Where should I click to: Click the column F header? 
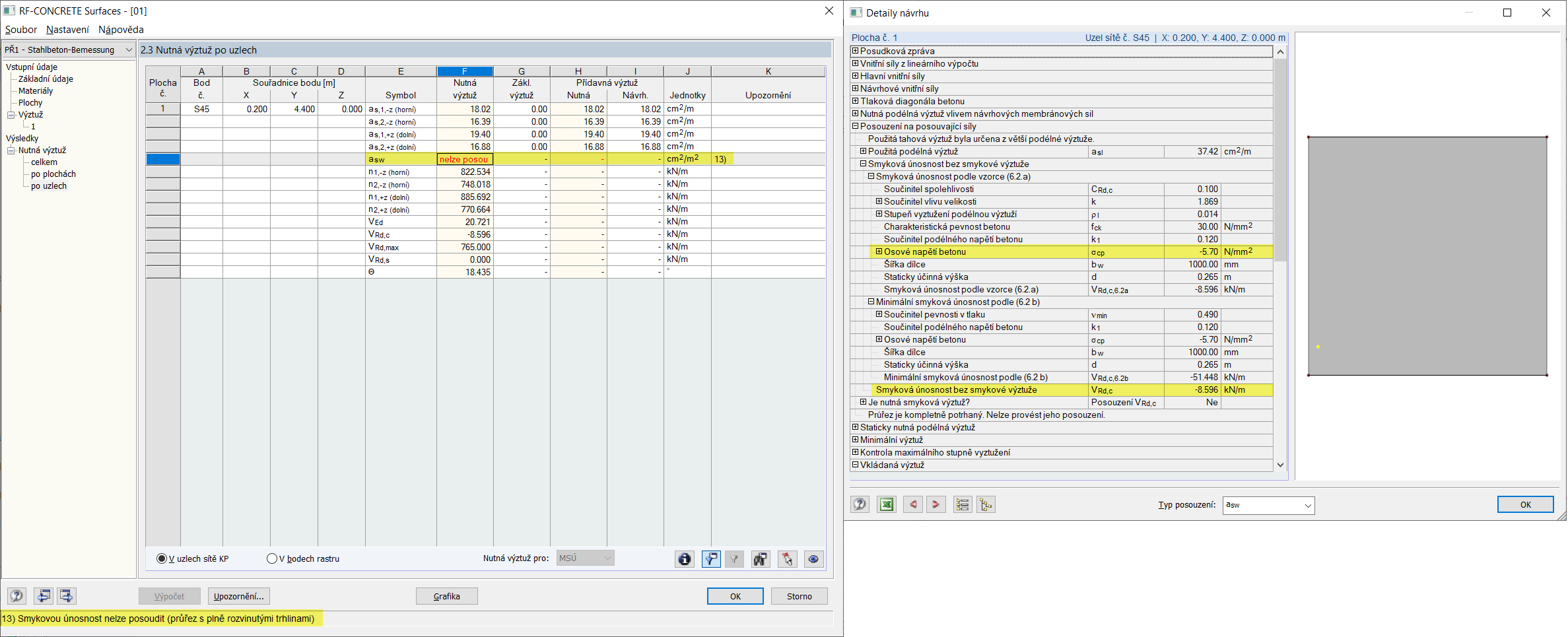click(465, 71)
